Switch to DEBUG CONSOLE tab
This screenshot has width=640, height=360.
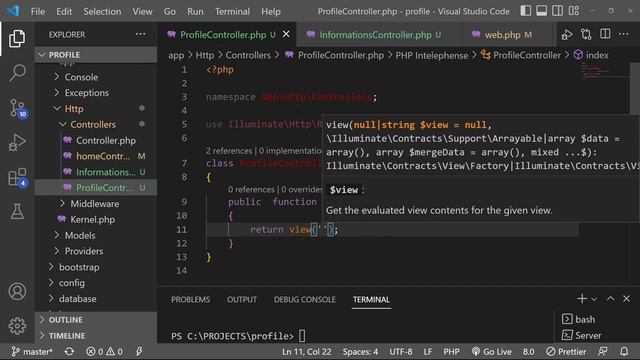click(x=304, y=300)
